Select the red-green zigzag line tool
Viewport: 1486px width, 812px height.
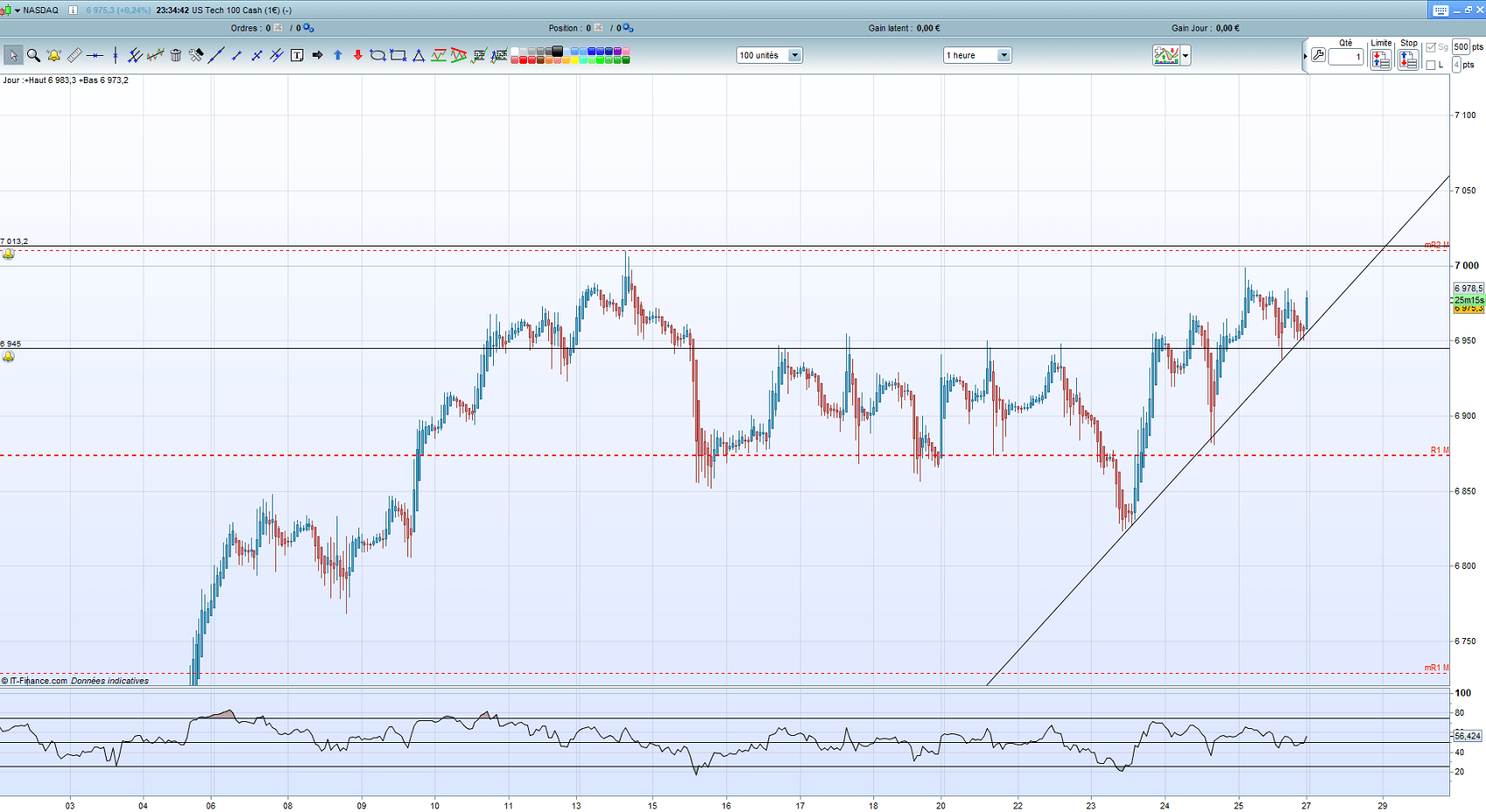click(x=439, y=55)
